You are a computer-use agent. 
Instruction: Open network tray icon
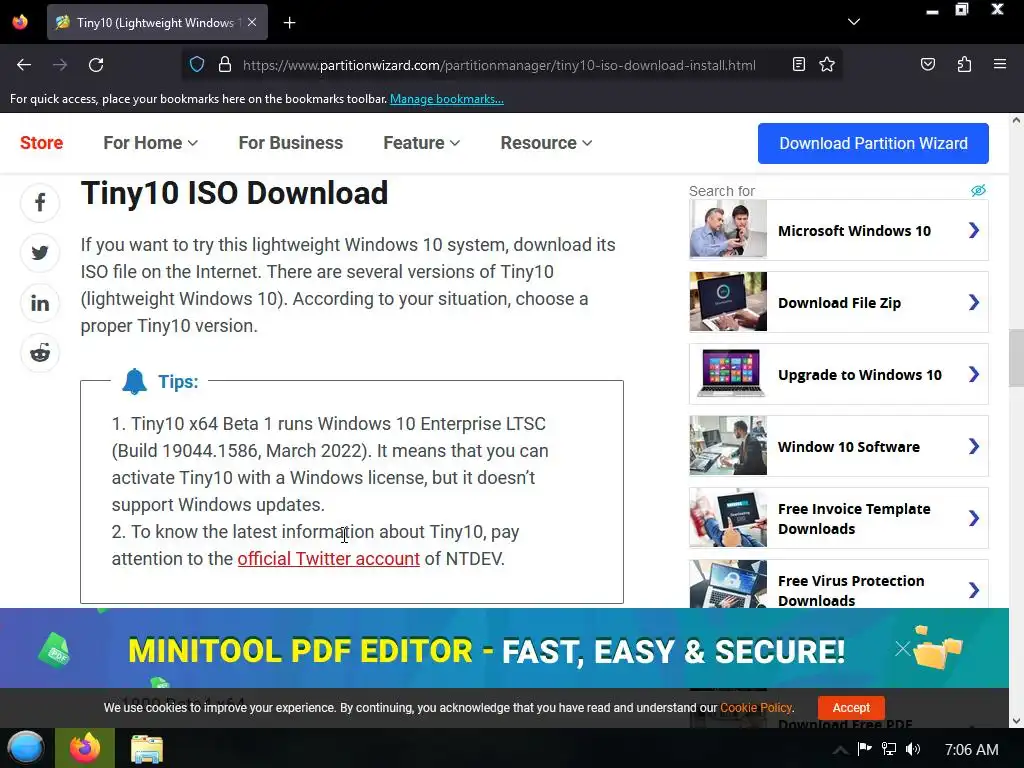(x=889, y=748)
